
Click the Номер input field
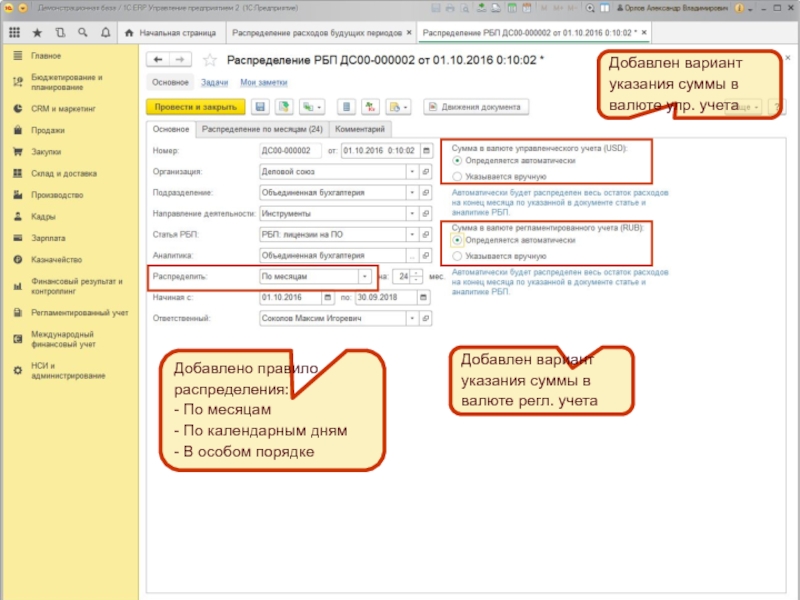(290, 151)
